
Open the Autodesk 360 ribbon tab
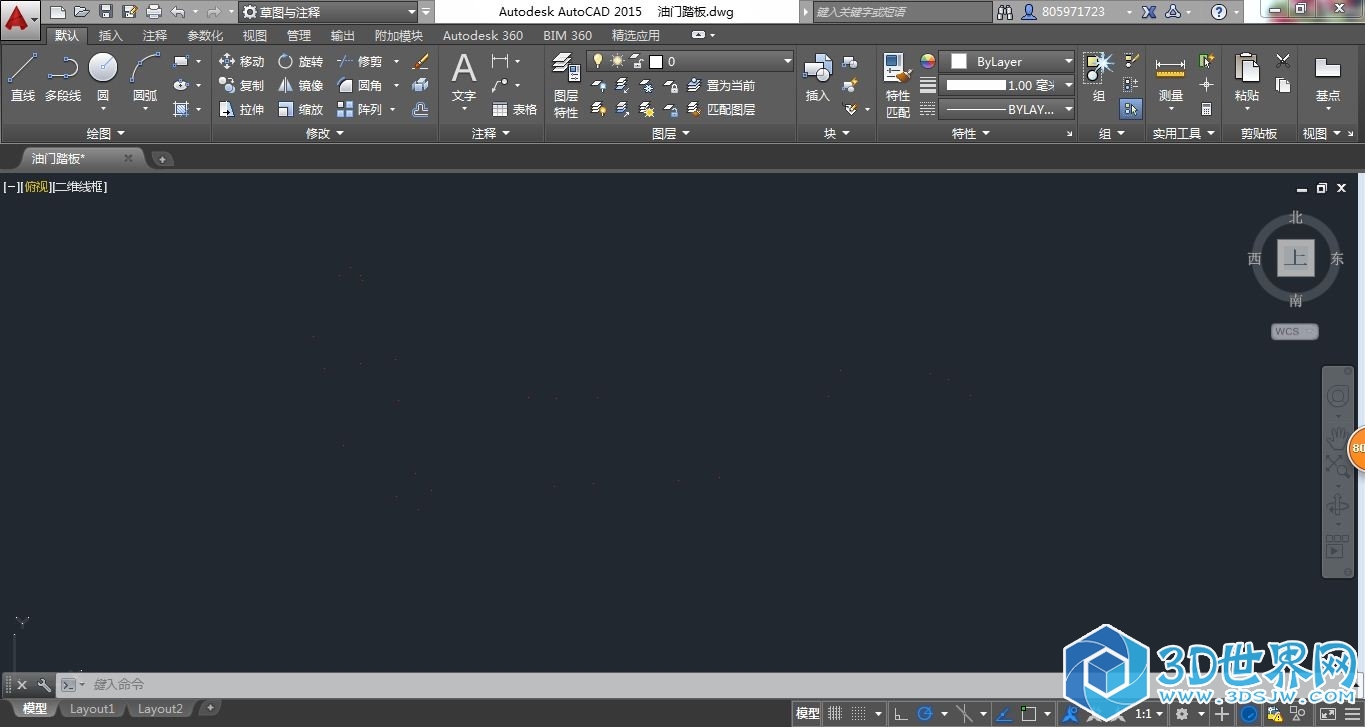click(483, 35)
